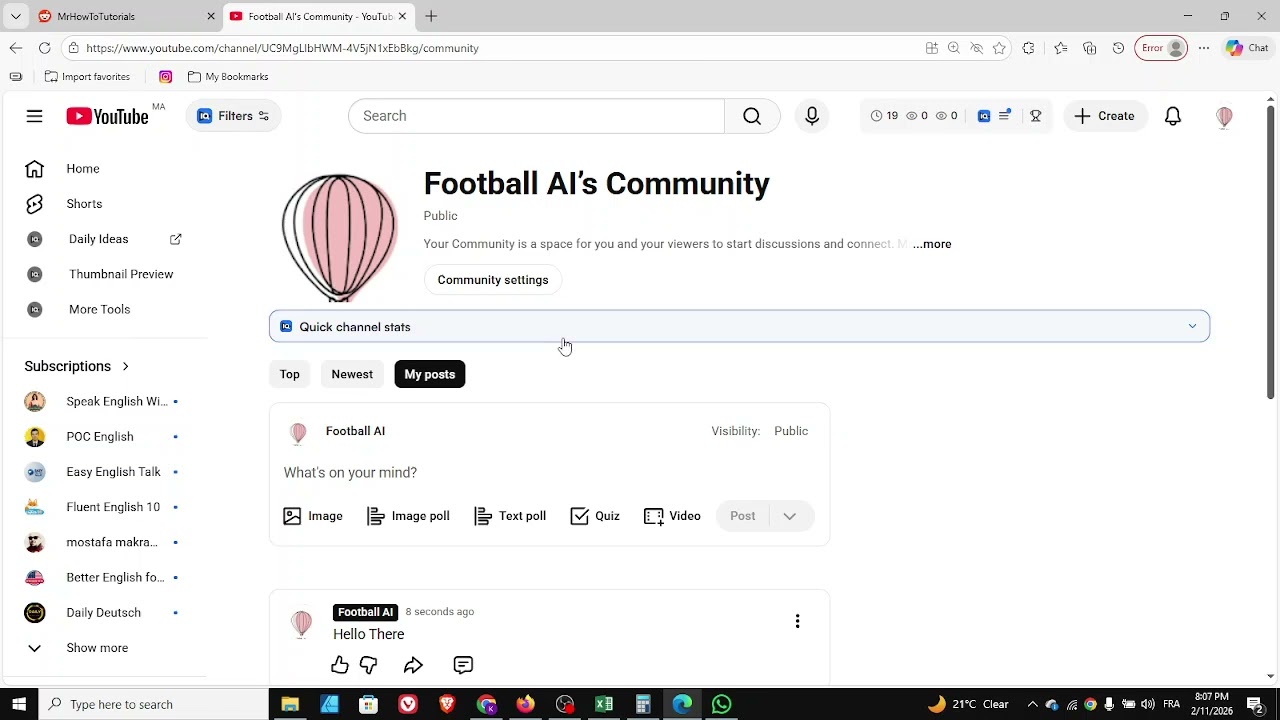Screen dimensions: 1280x720
Task: Open the vidIQ trophy icon
Action: point(1036,116)
